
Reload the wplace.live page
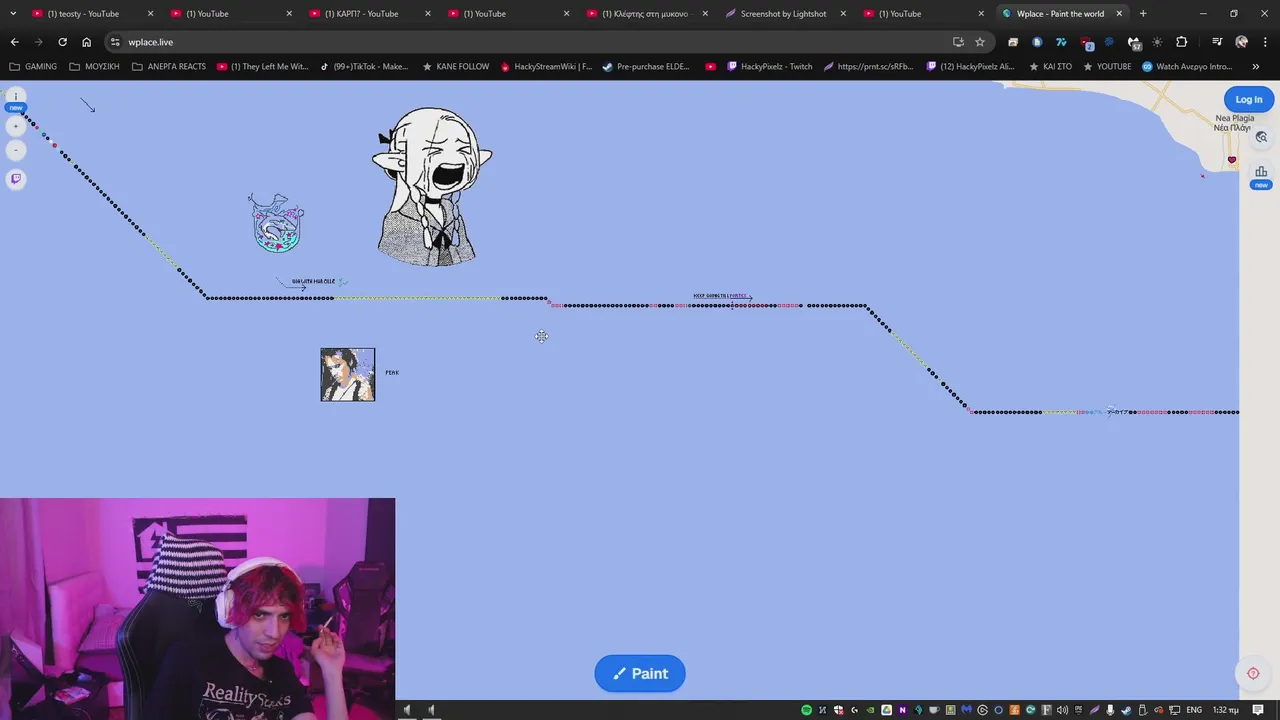pos(62,42)
